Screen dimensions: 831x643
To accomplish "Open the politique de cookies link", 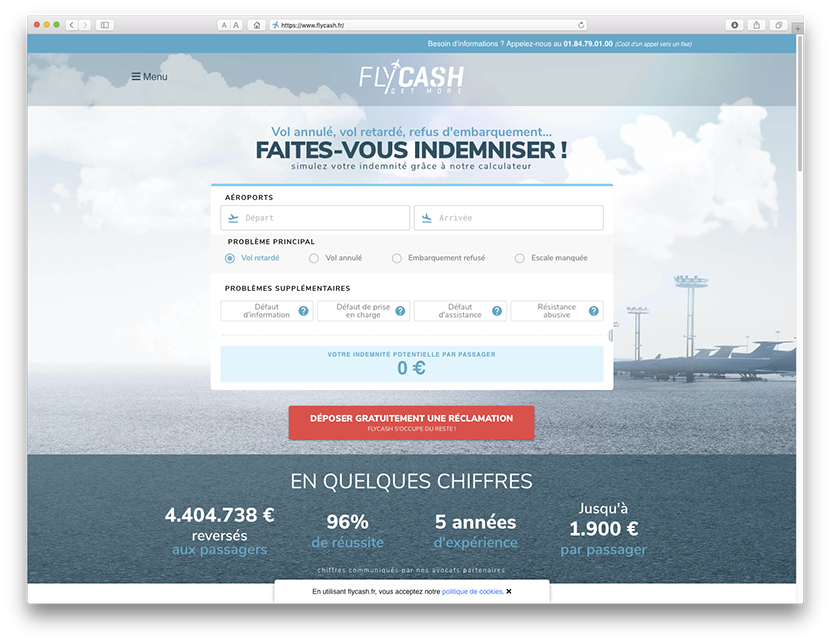I will point(472,592).
